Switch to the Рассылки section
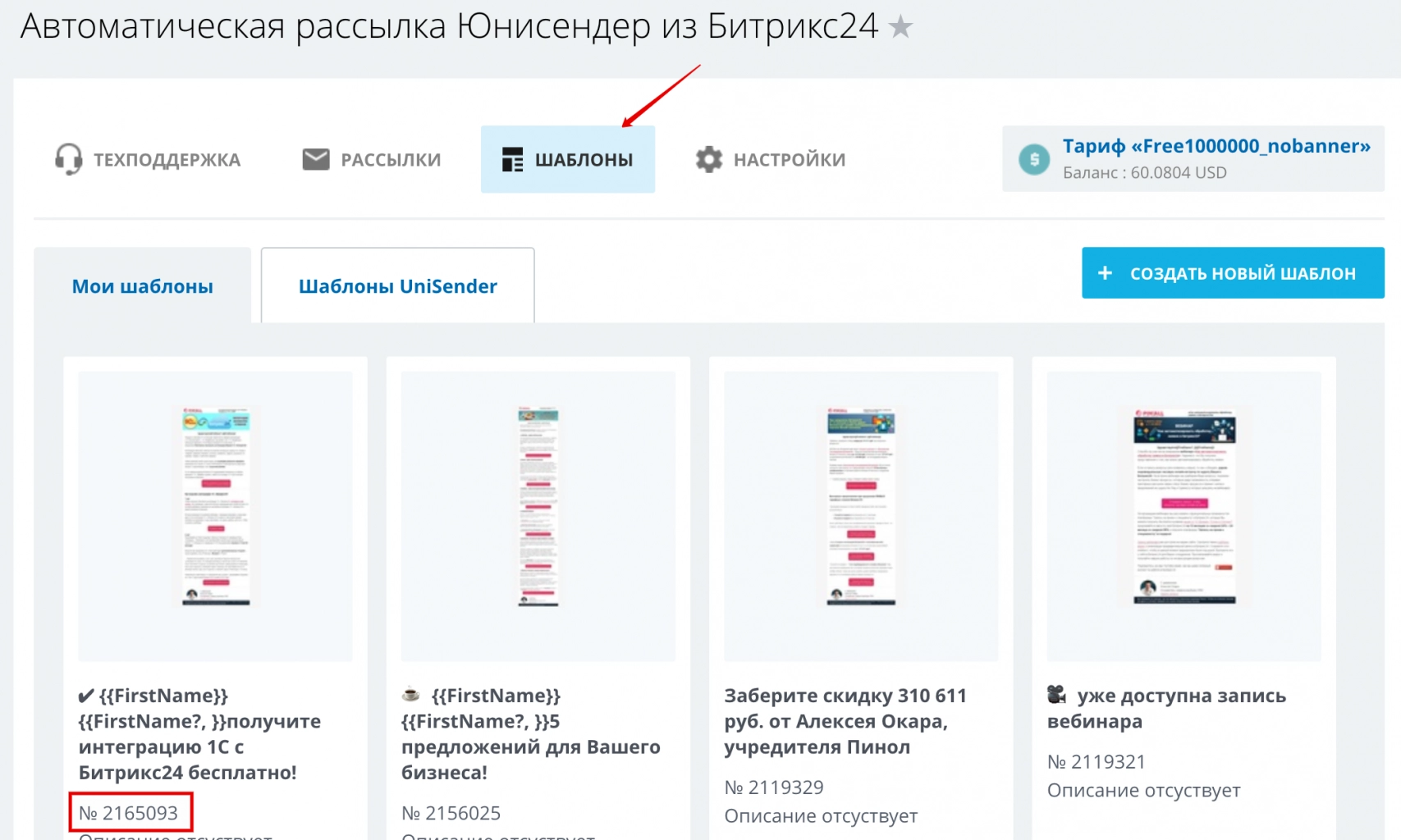Image resolution: width=1401 pixels, height=840 pixels. coord(391,159)
